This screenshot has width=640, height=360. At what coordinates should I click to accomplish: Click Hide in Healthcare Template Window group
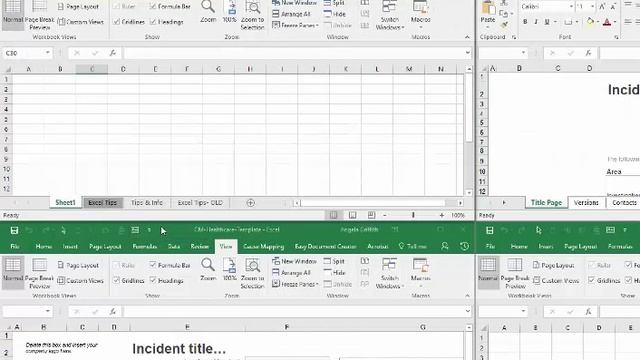335,273
